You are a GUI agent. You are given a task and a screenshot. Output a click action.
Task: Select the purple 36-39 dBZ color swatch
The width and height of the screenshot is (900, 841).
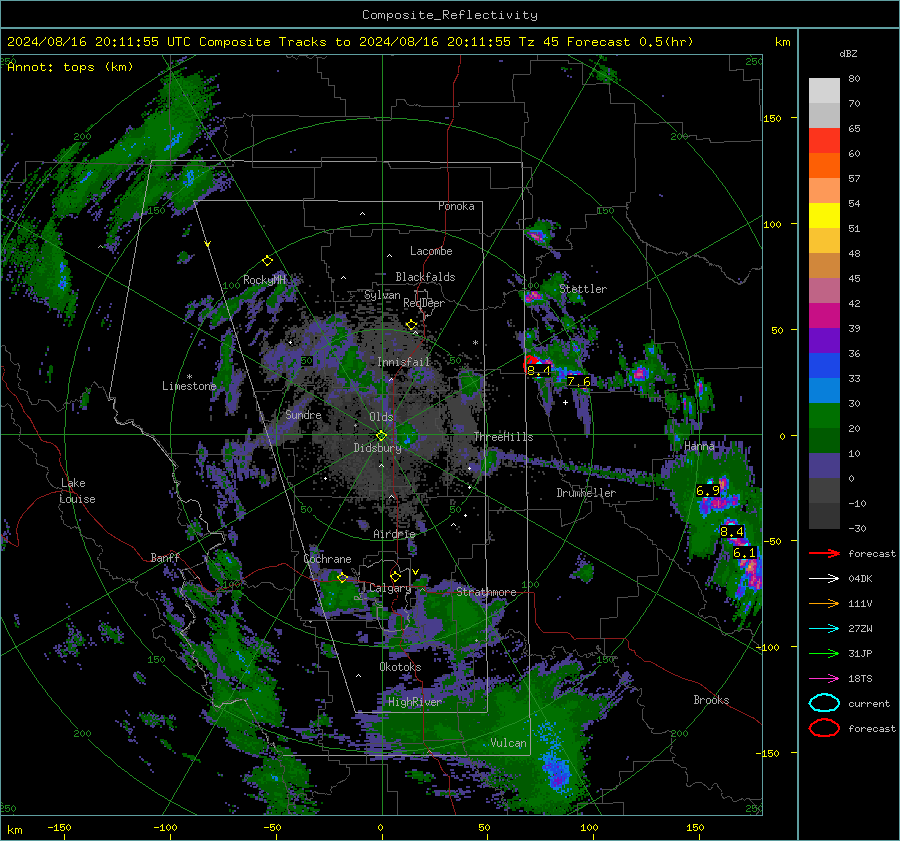824,341
